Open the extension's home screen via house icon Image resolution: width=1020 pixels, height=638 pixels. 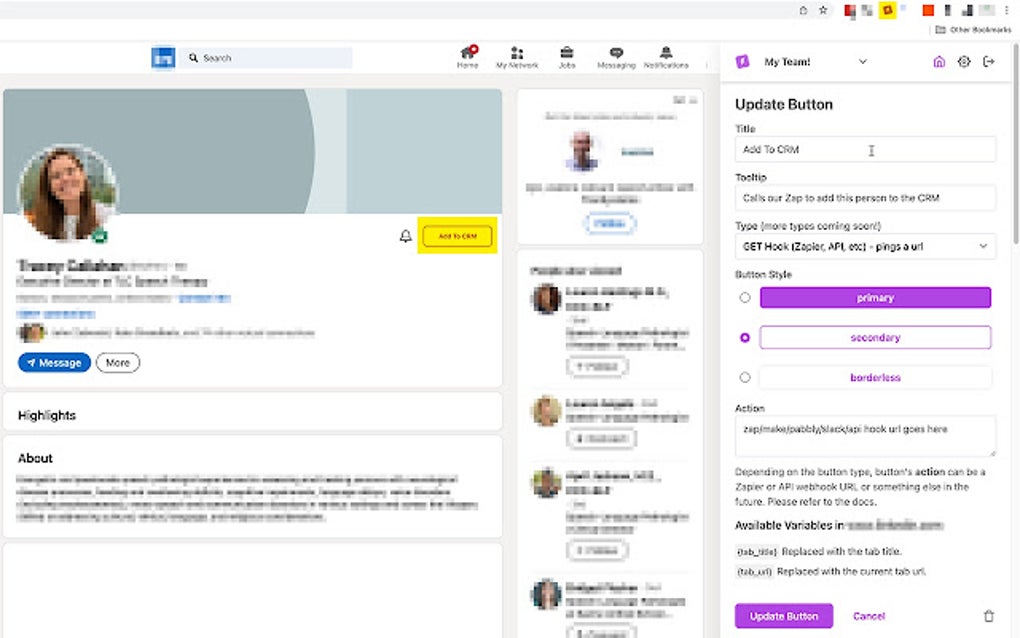click(x=939, y=61)
